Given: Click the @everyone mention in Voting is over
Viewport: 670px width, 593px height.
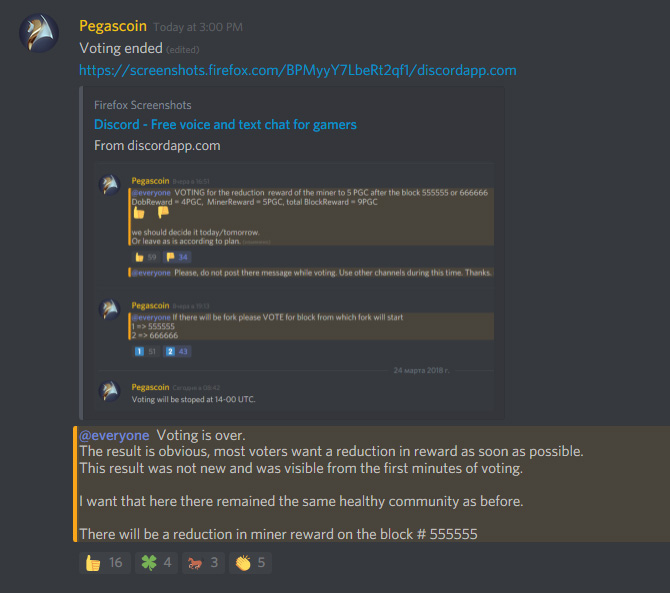Looking at the screenshot, I should click(114, 435).
